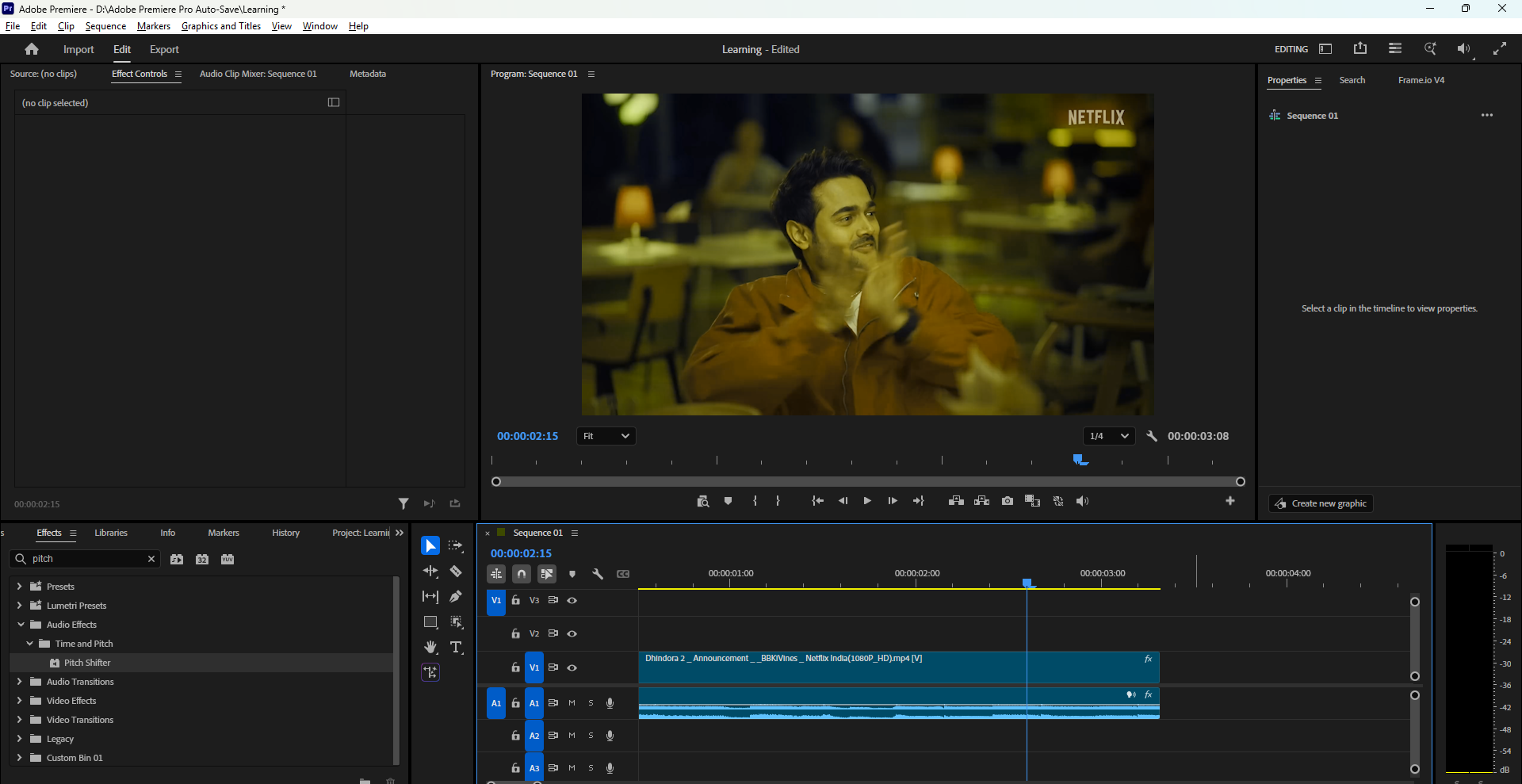The height and width of the screenshot is (784, 1522).
Task: Toggle V2 track output eye
Action: tap(572, 634)
